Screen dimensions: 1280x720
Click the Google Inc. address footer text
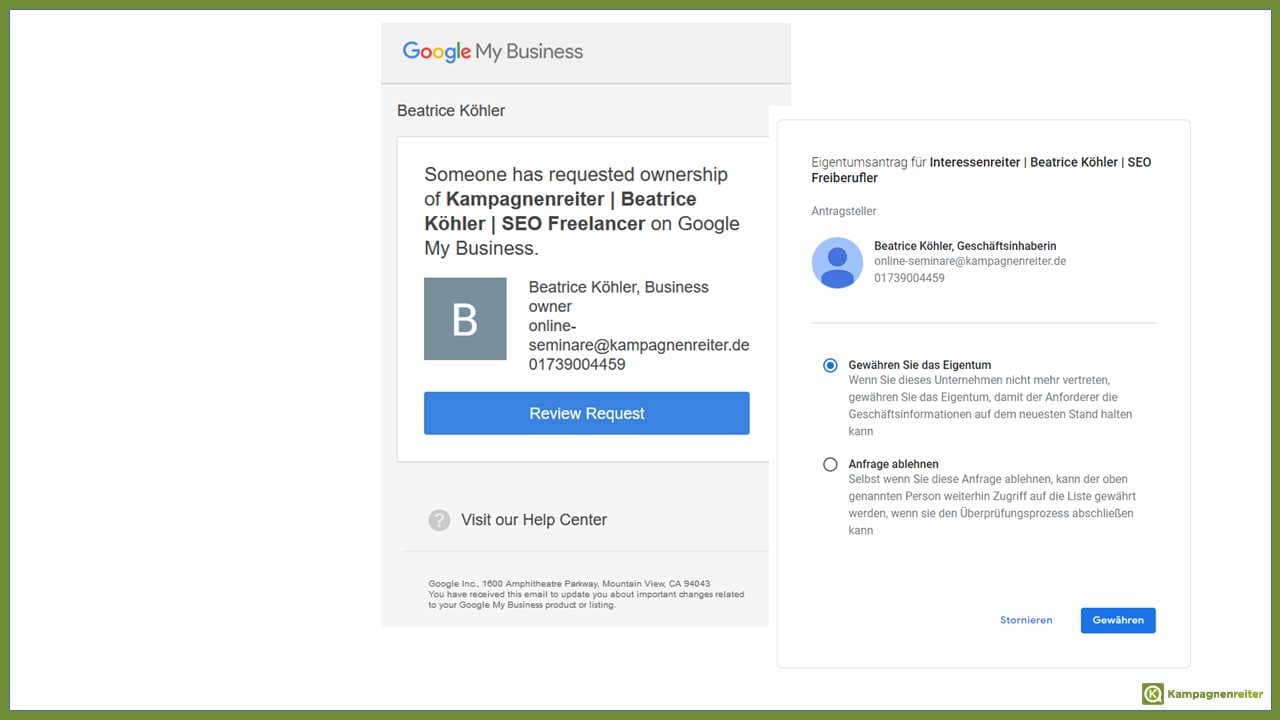pyautogui.click(x=569, y=583)
